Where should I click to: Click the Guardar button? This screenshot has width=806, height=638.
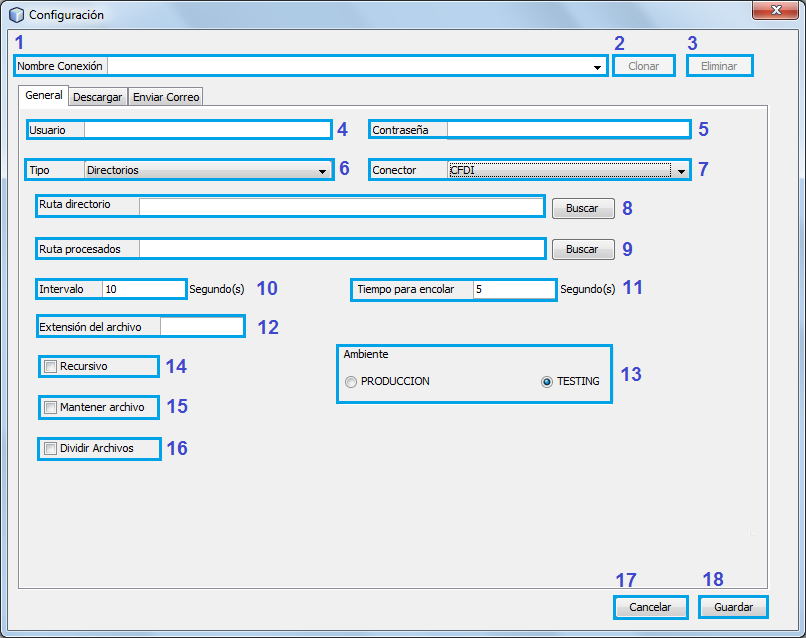[x=734, y=607]
